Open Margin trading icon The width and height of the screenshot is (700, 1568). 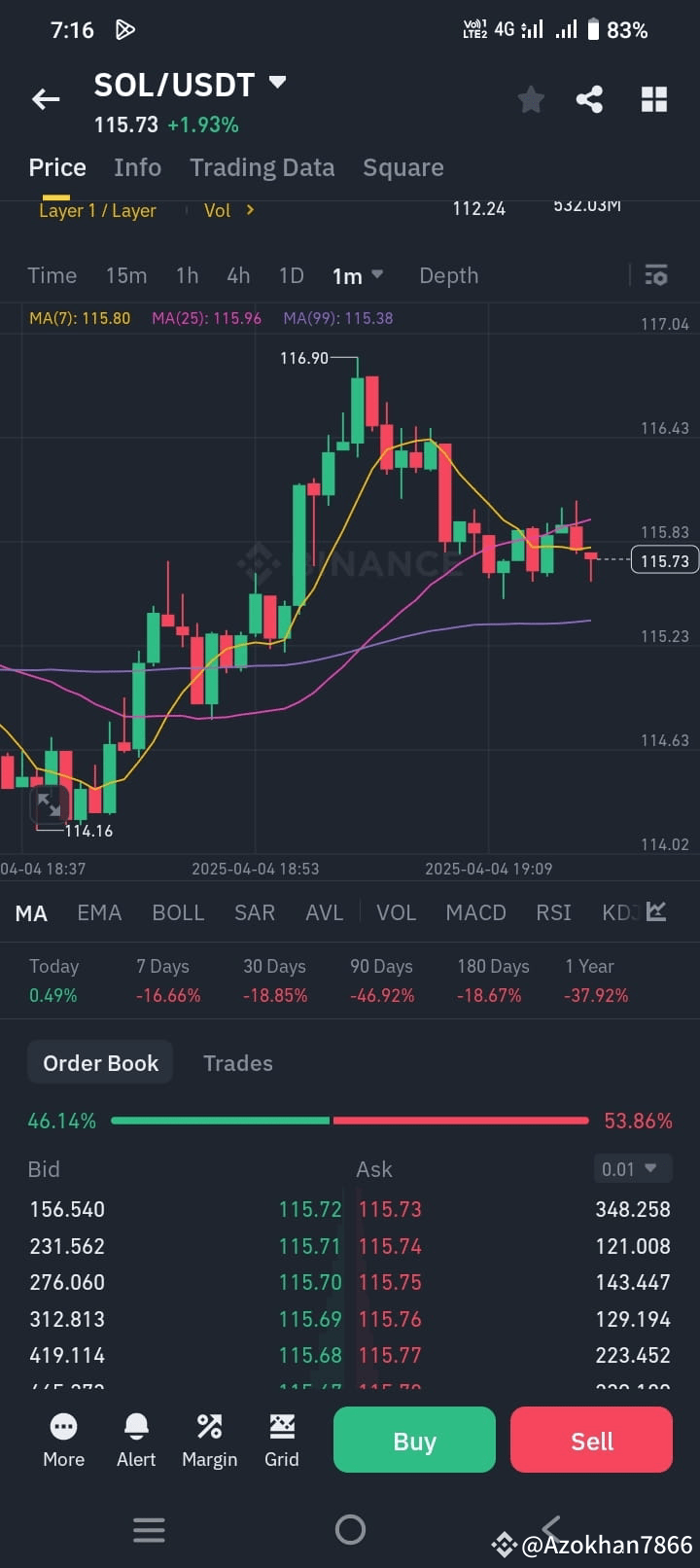pos(209,1441)
